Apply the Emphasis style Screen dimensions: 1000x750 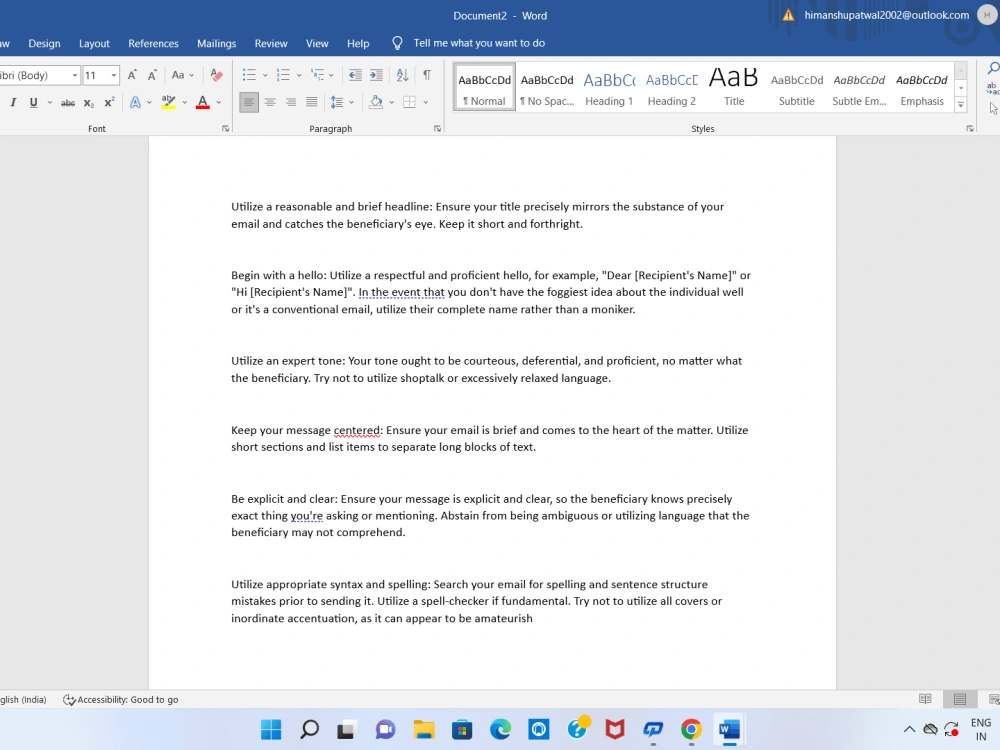[x=922, y=88]
